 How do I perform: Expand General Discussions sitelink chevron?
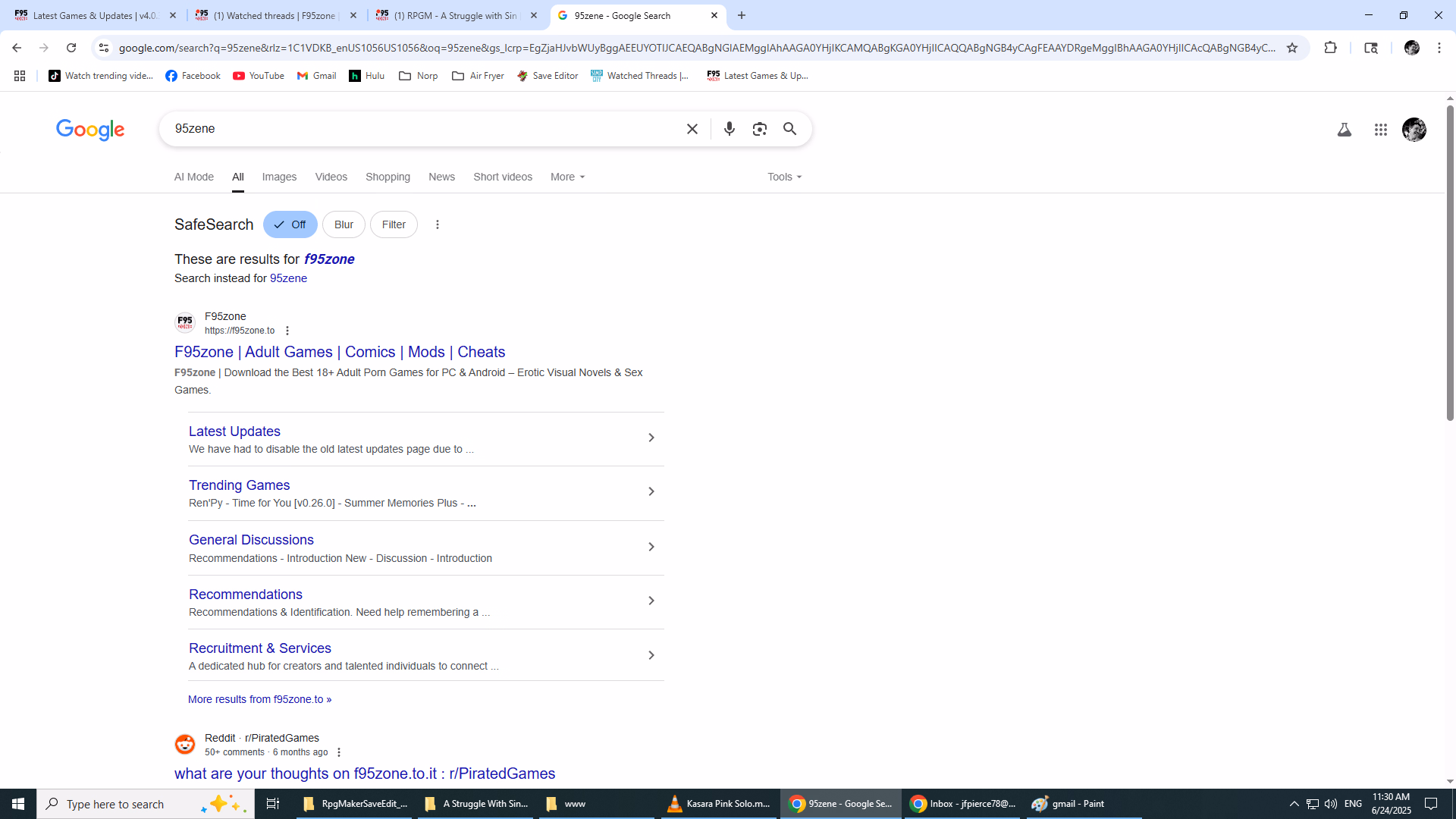pyautogui.click(x=651, y=547)
